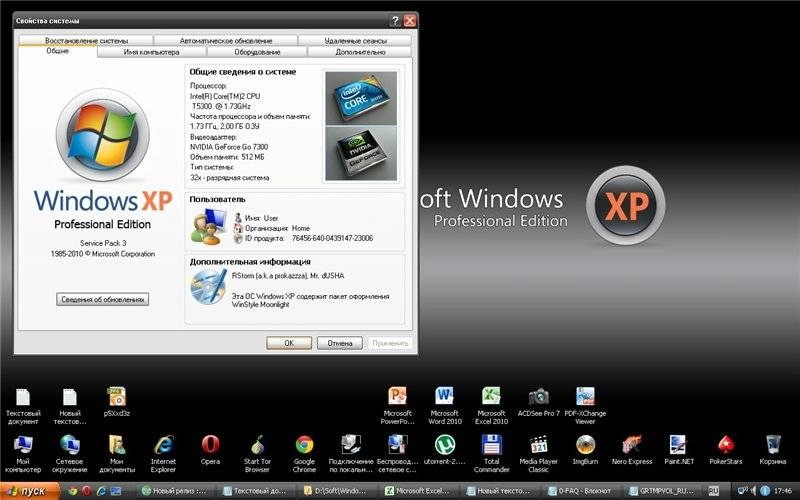Launch Paint.NET desktop shortcut
The image size is (800, 500).
pos(679,449)
